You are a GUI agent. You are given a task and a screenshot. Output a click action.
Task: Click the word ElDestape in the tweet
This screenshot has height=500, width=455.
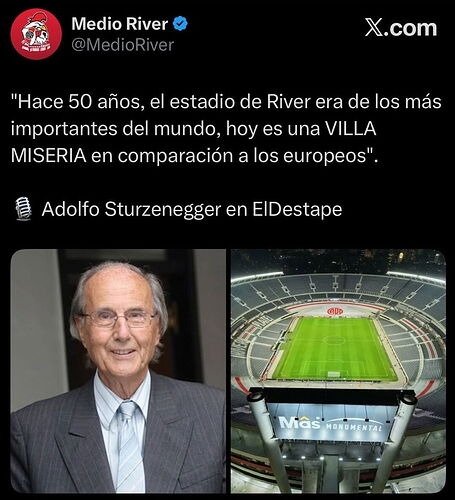coord(297,209)
